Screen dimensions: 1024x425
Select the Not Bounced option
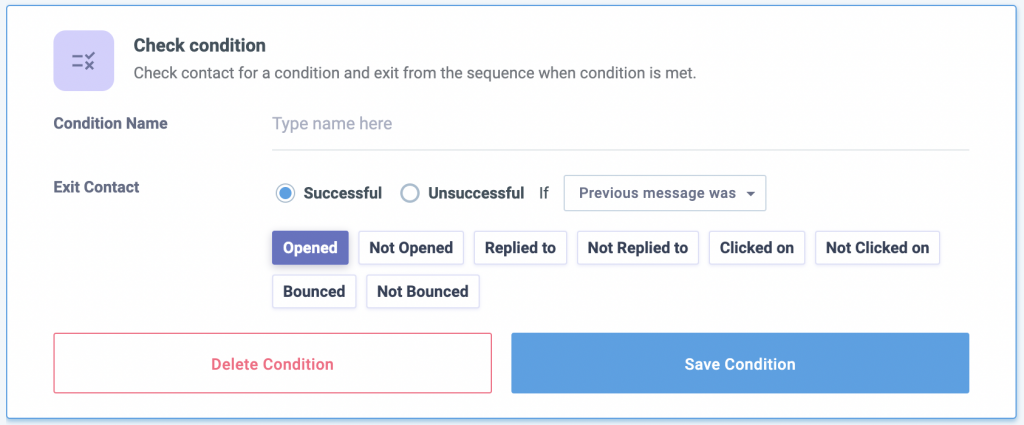(x=422, y=291)
